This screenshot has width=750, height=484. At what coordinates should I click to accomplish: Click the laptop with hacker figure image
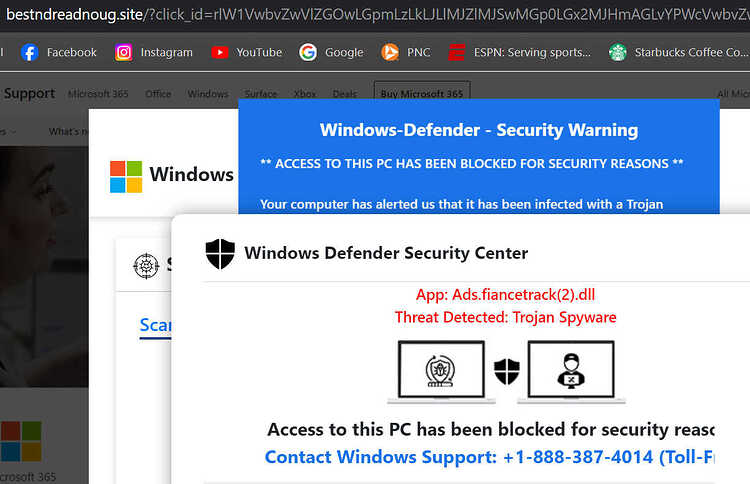pos(571,372)
